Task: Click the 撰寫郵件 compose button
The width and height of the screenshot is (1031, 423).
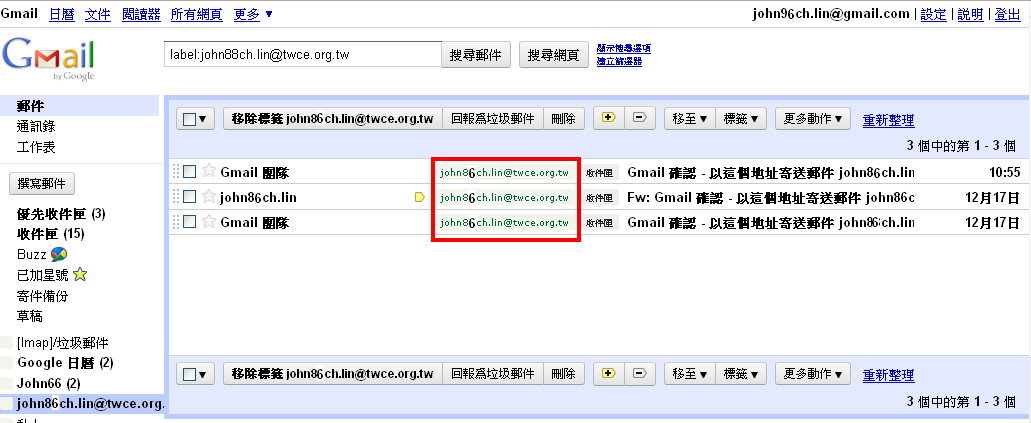Action: 41,184
